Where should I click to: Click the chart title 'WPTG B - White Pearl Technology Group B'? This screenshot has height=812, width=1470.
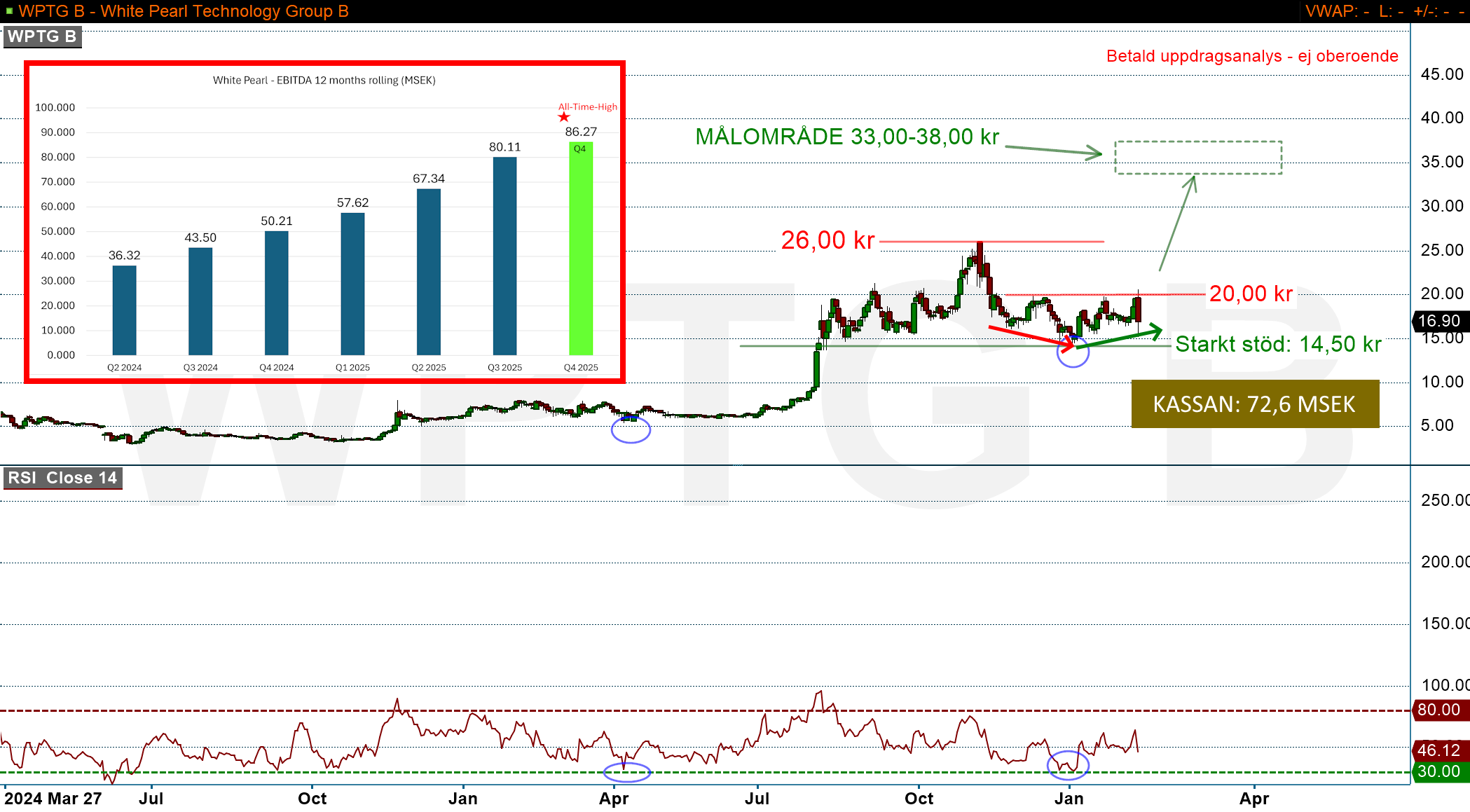pos(184,11)
